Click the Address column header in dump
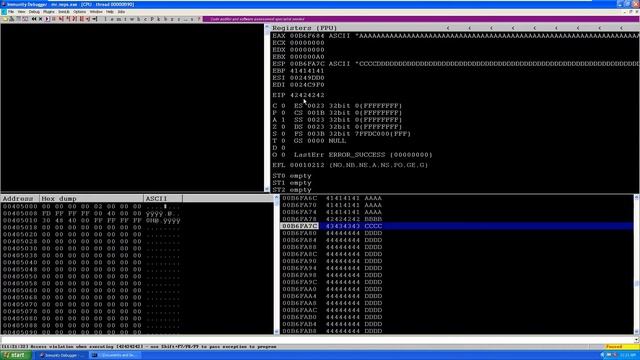Image resolution: width=640 pixels, height=360 pixels. pyautogui.click(x=20, y=198)
